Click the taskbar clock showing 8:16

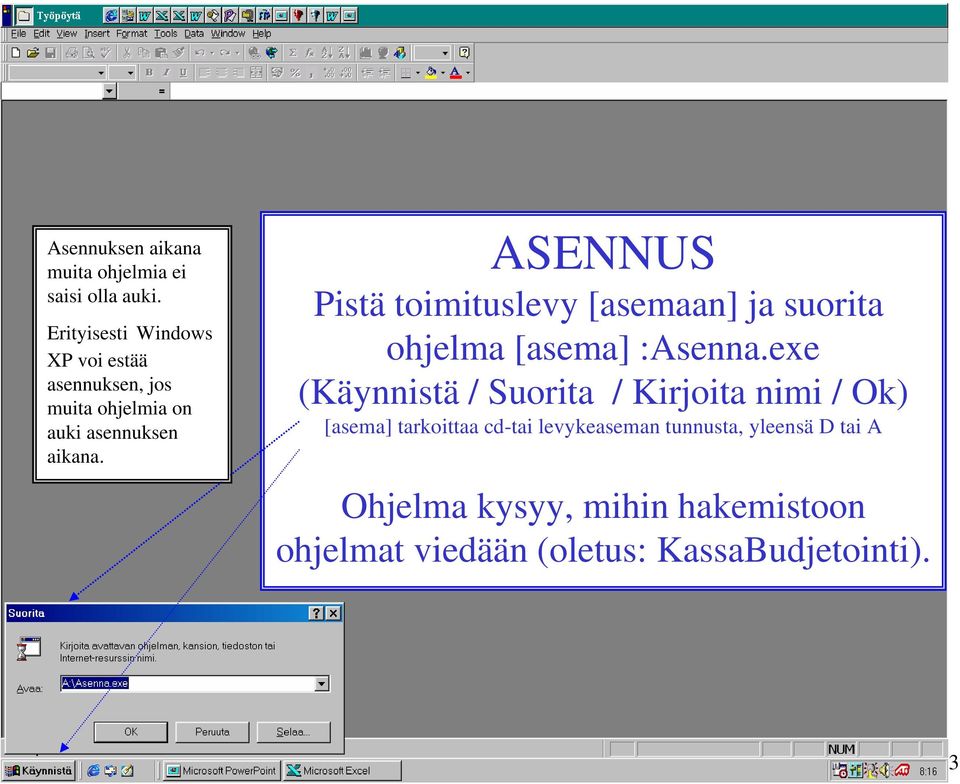tap(928, 771)
